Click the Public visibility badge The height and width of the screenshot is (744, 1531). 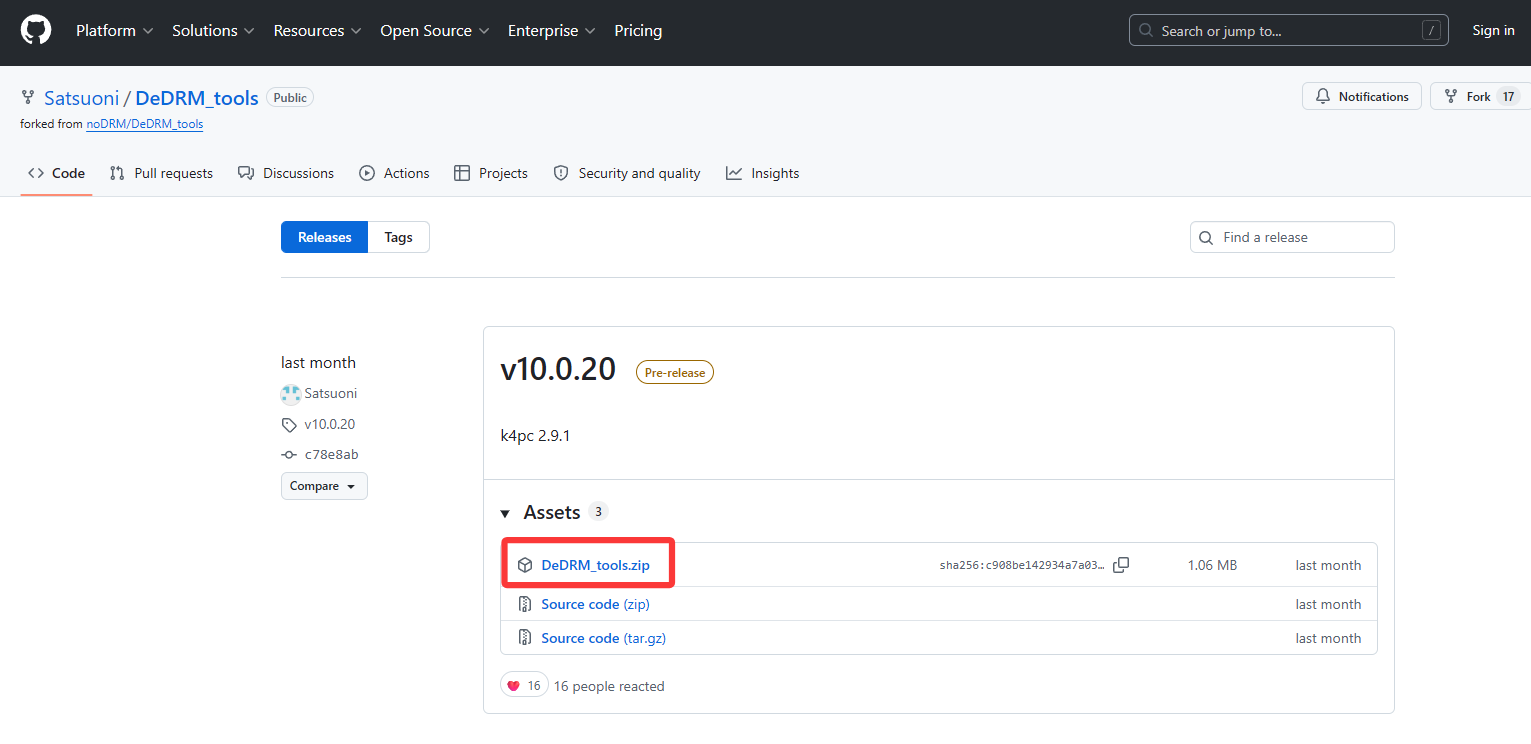point(290,98)
